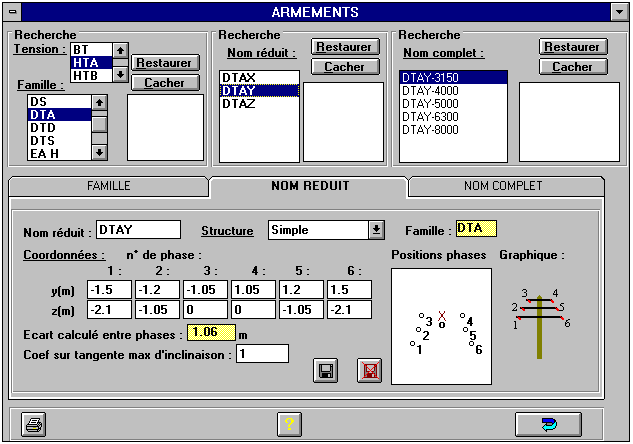The width and height of the screenshot is (633, 444).
Task: Click the red delete icon
Action: click(x=371, y=371)
